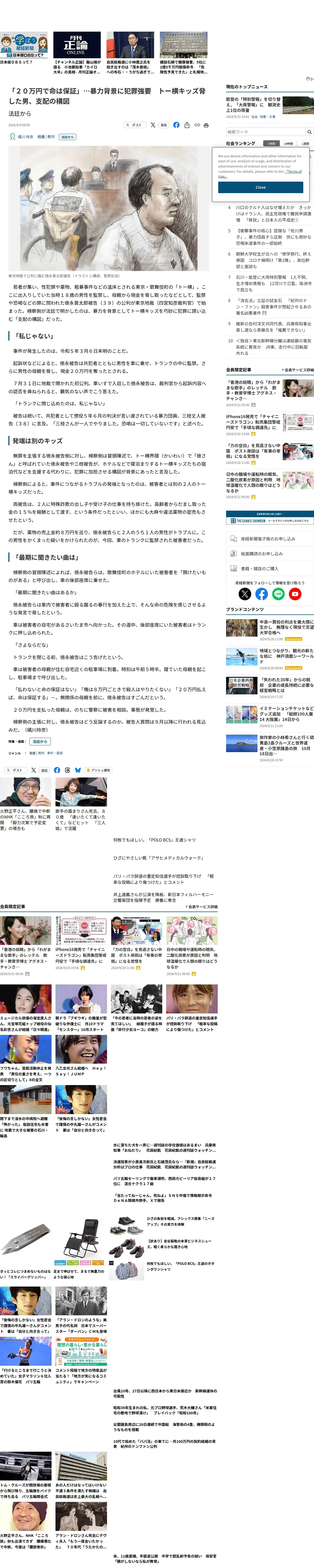Click the 反応 button above the article image
Viewport: 314px width, 1568px height.
point(163,125)
